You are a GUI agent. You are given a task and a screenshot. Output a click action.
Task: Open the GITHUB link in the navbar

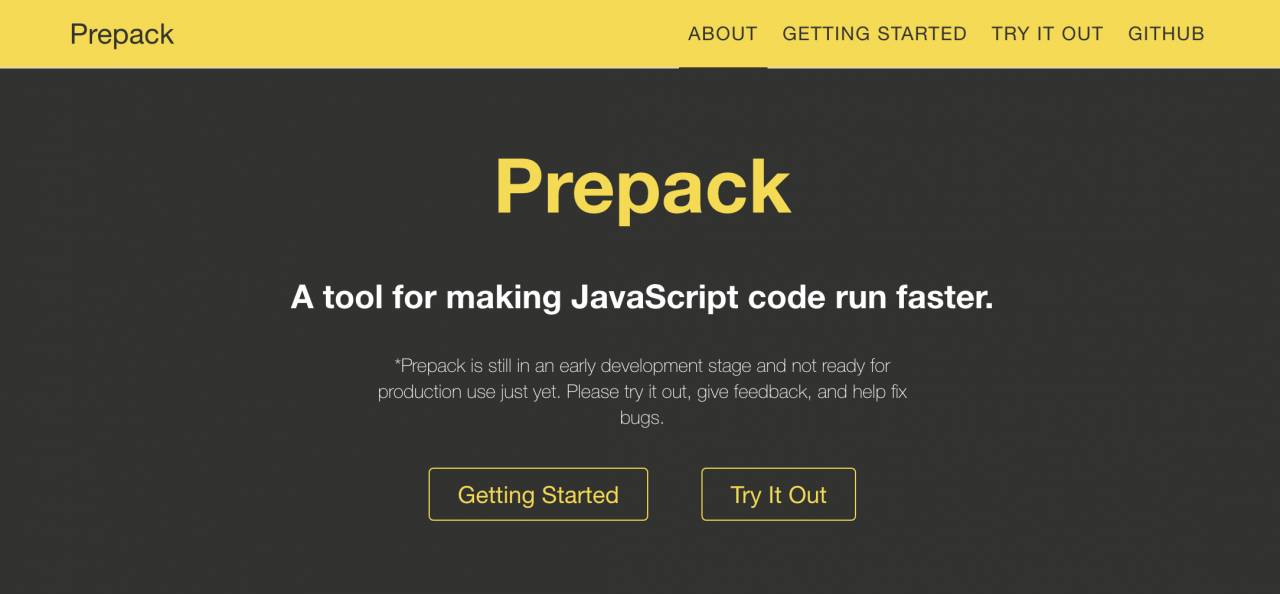[1166, 34]
